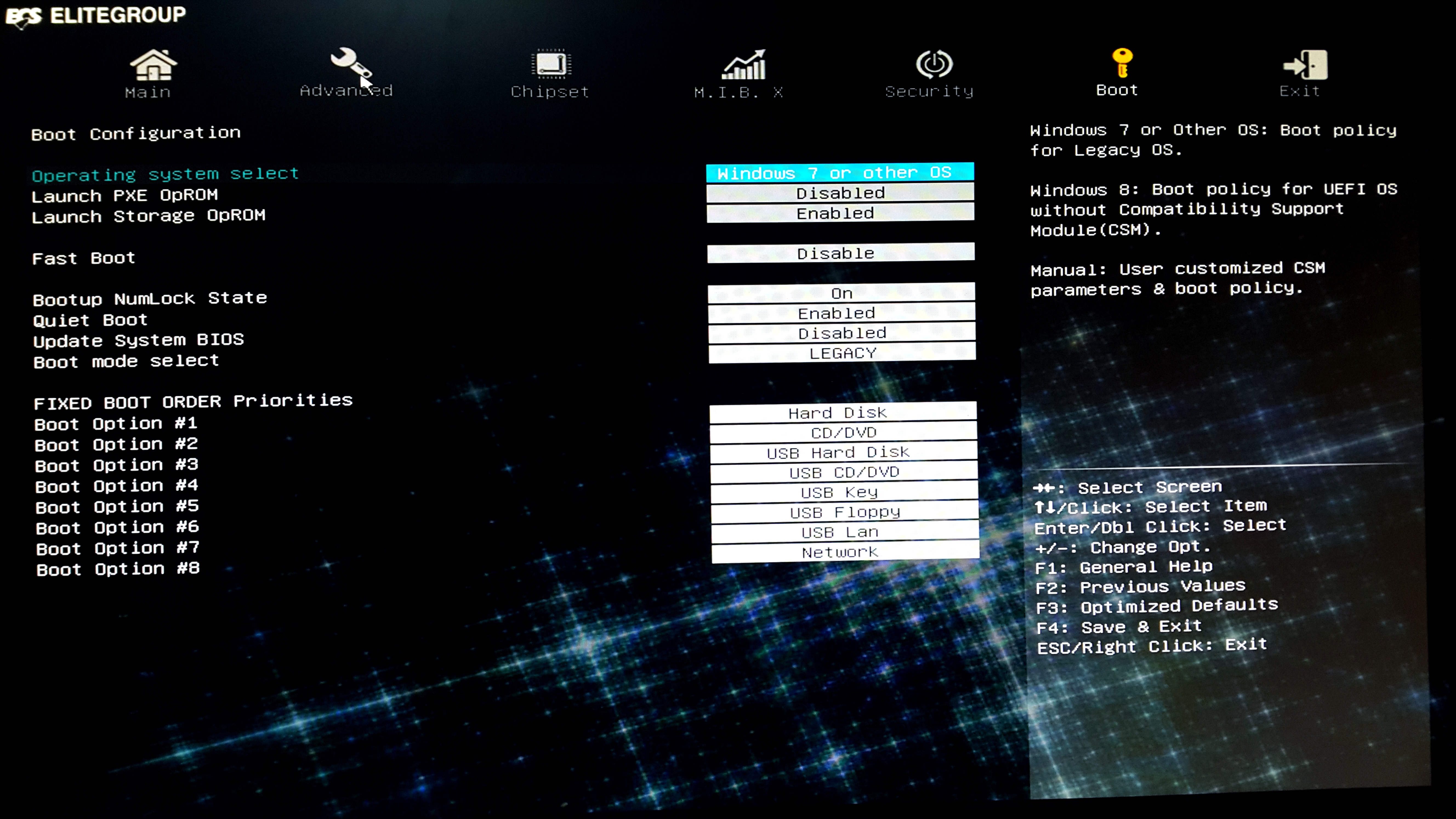Select 'Update System BIOS' setting label
Image resolution: width=1456 pixels, height=819 pixels.
tap(138, 340)
